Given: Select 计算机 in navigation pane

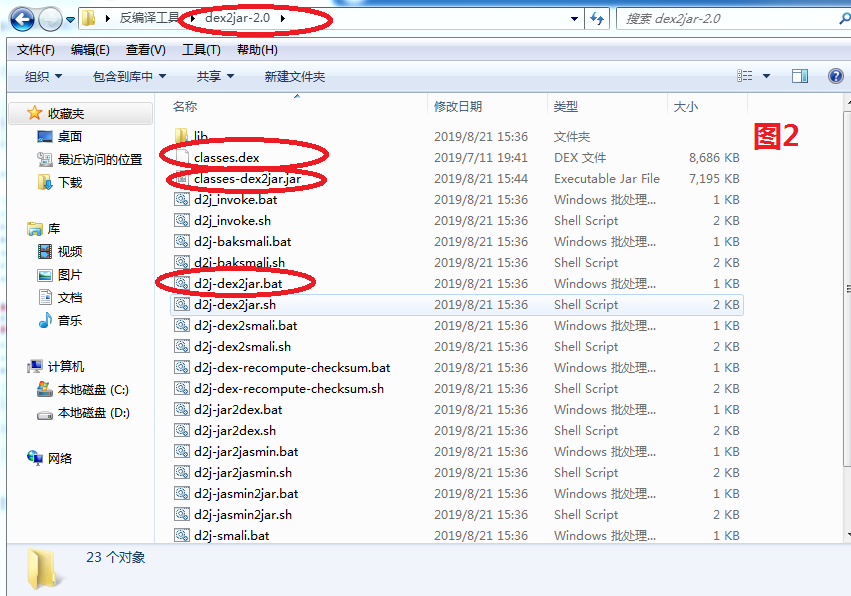Looking at the screenshot, I should tap(66, 366).
